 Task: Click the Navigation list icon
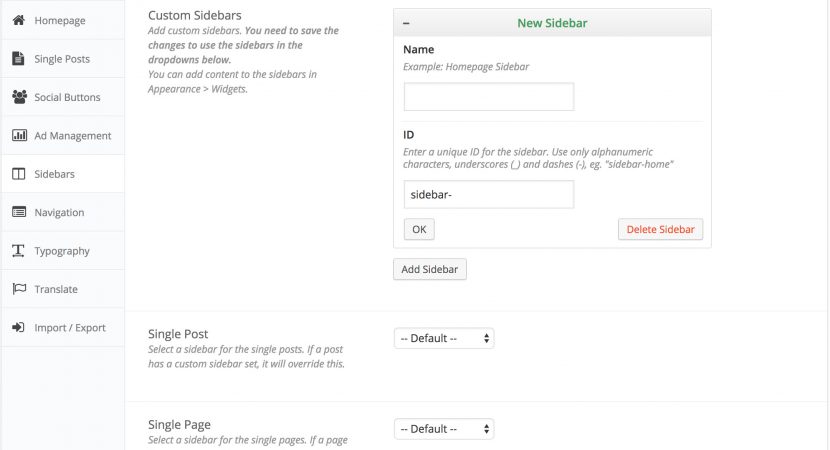(x=19, y=212)
